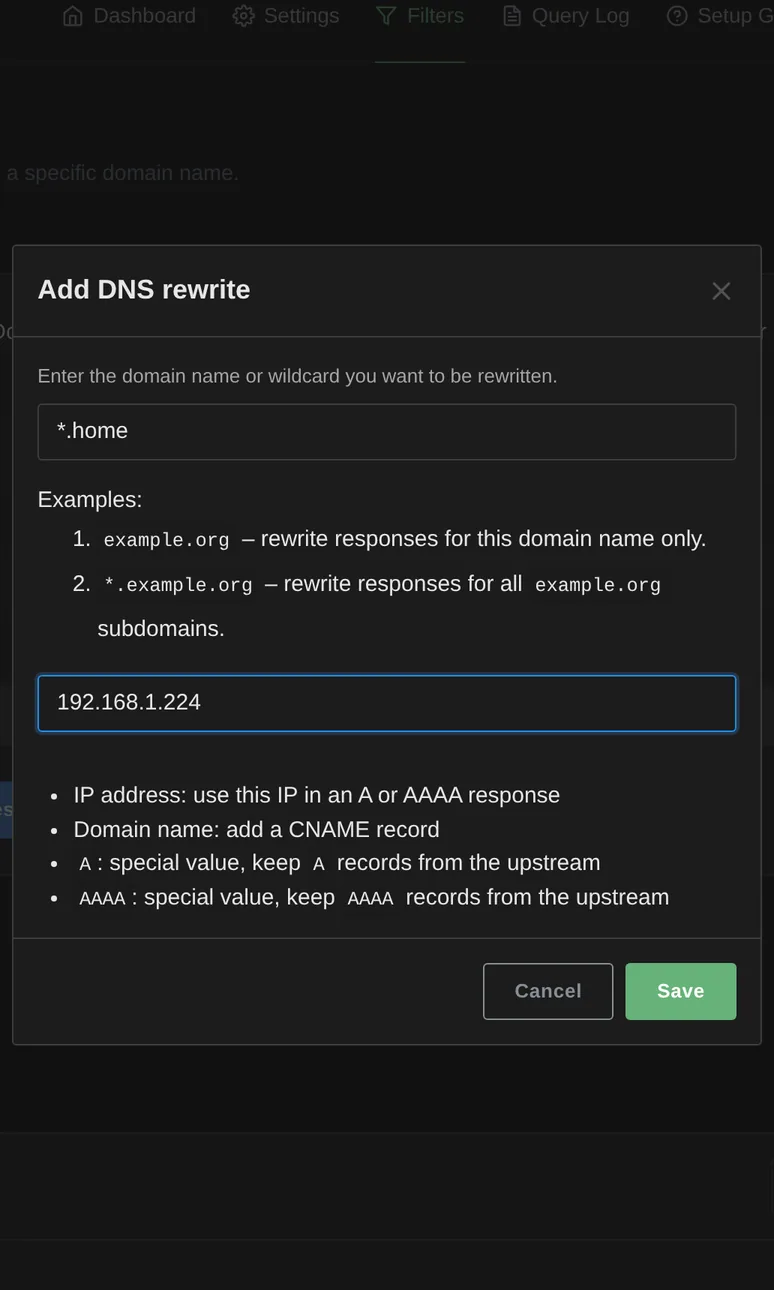Open the Filters menu
The image size is (774, 1290).
click(420, 16)
